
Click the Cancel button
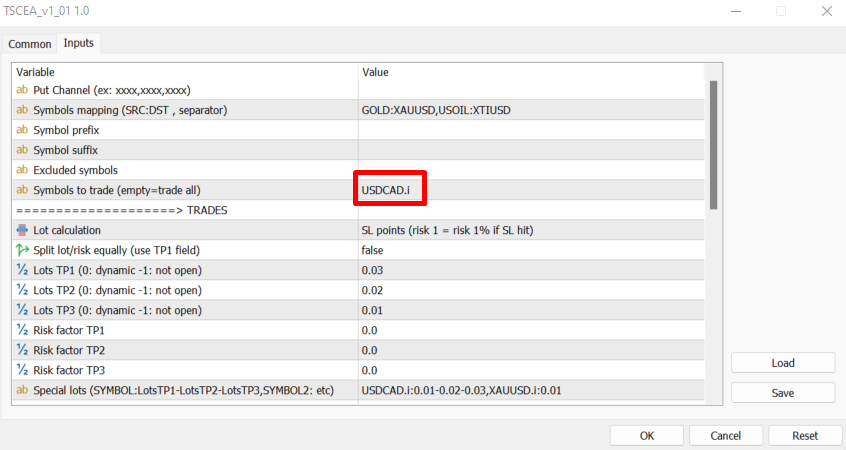pyautogui.click(x=725, y=436)
